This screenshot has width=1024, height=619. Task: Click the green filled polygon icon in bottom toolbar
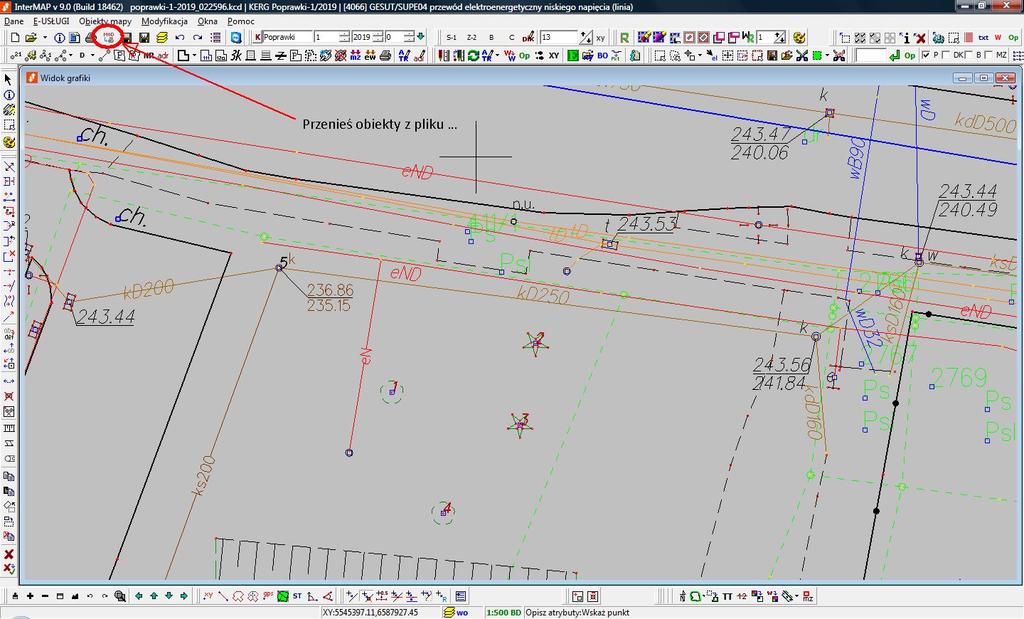(x=283, y=595)
